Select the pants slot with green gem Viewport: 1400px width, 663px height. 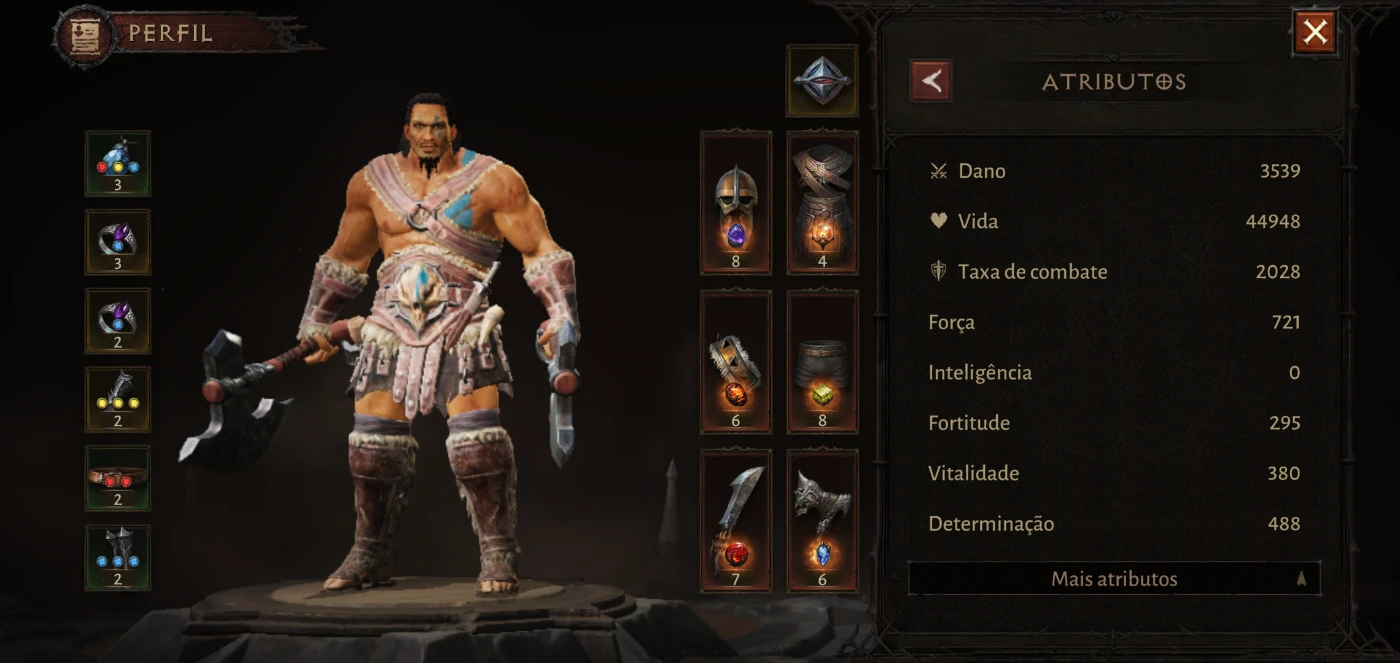[822, 362]
